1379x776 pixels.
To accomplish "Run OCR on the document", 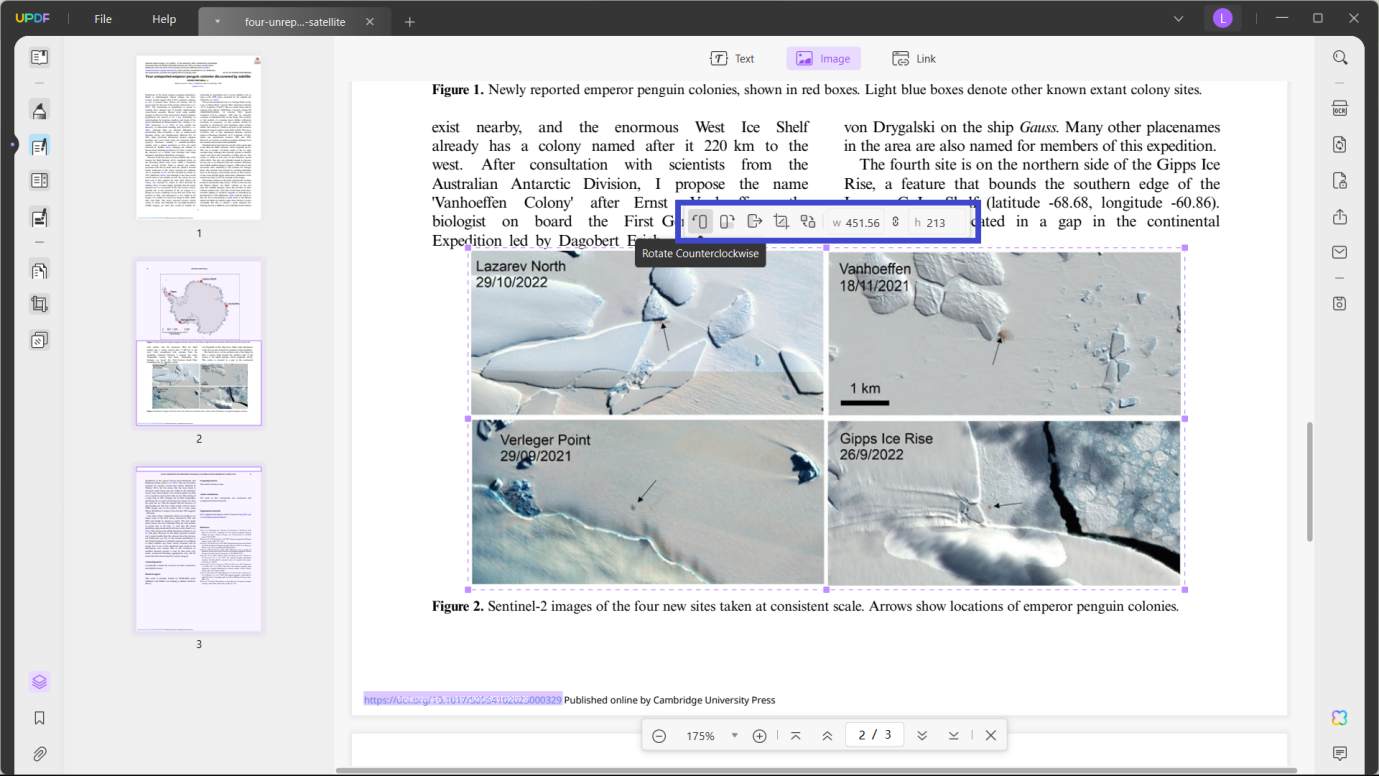I will [x=1339, y=107].
